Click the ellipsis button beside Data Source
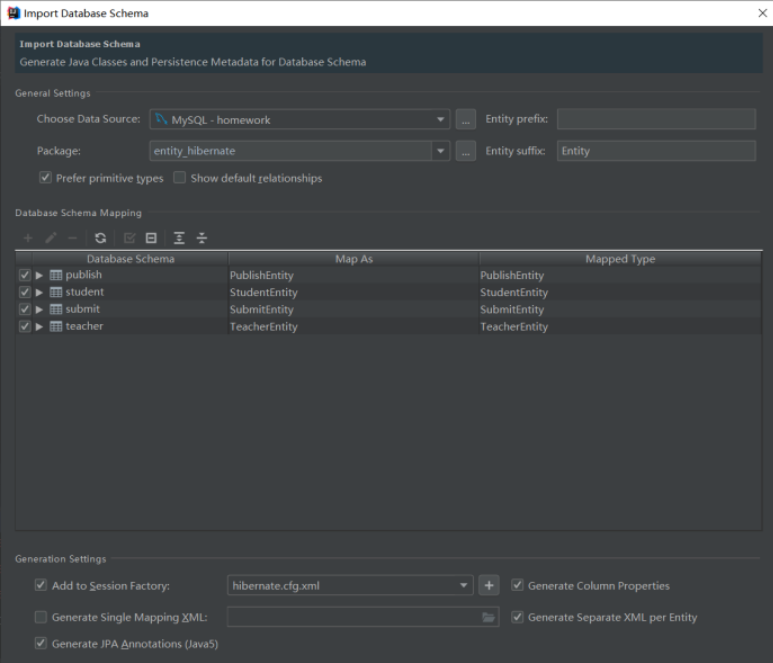Viewport: 773px width, 663px height. click(x=465, y=119)
